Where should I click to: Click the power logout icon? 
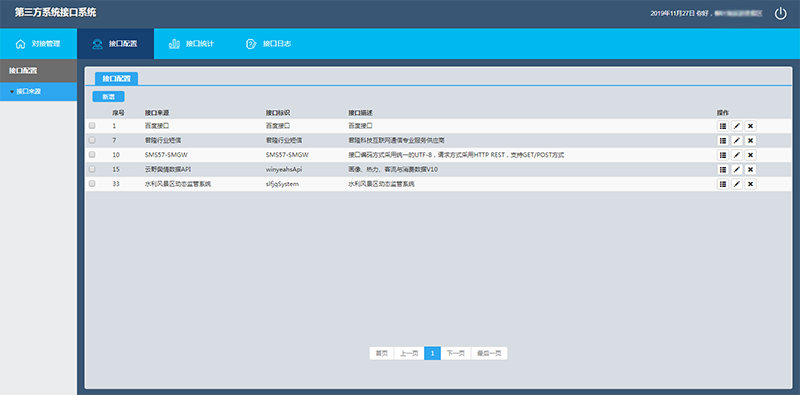781,14
